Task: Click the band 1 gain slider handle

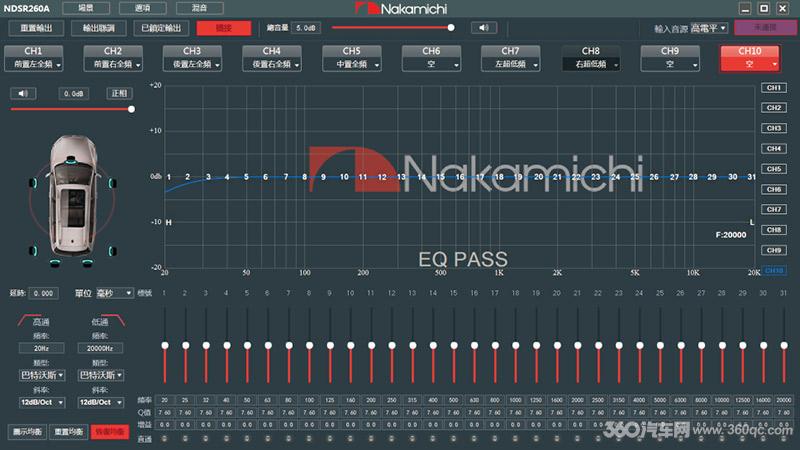Action: [x=165, y=345]
